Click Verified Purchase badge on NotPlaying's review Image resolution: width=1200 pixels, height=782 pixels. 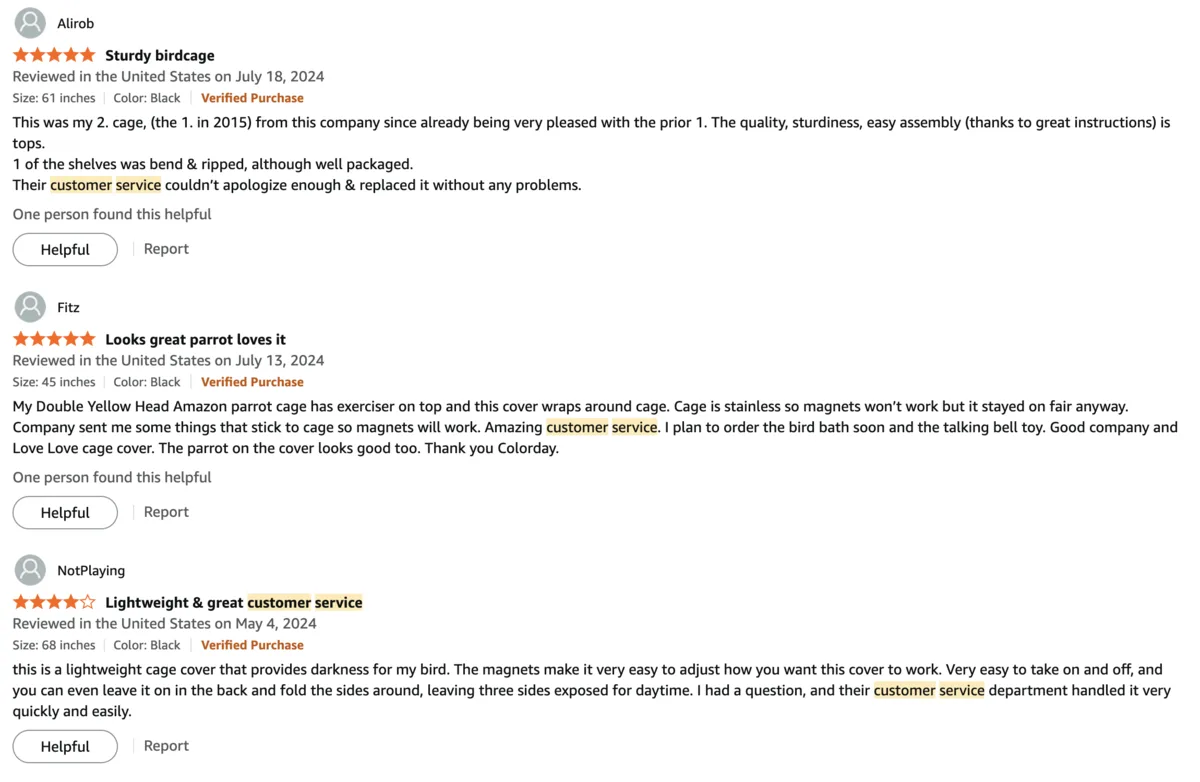click(x=252, y=644)
